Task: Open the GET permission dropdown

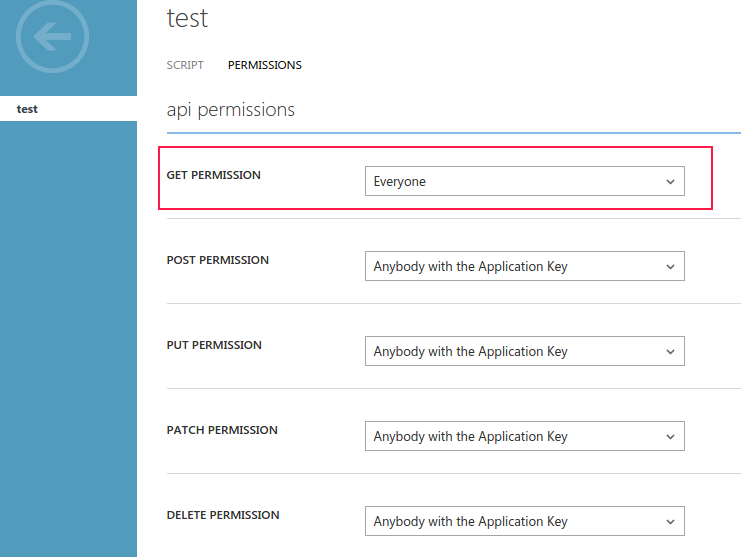Action: [x=524, y=181]
